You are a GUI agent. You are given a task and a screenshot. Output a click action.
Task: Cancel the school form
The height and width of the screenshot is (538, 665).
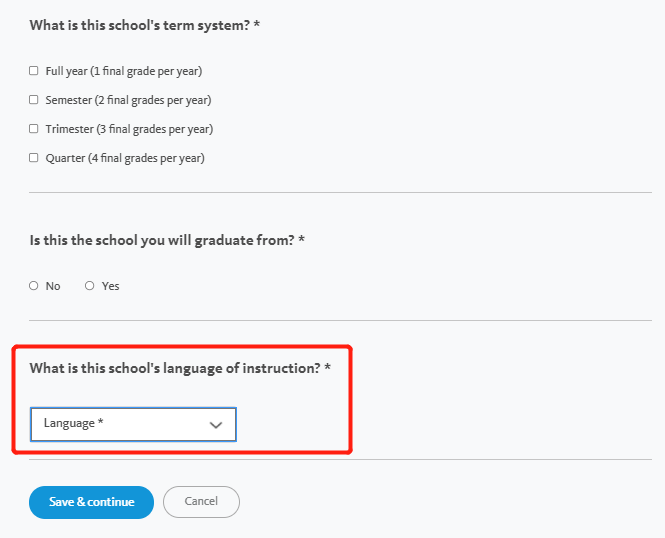pos(201,502)
